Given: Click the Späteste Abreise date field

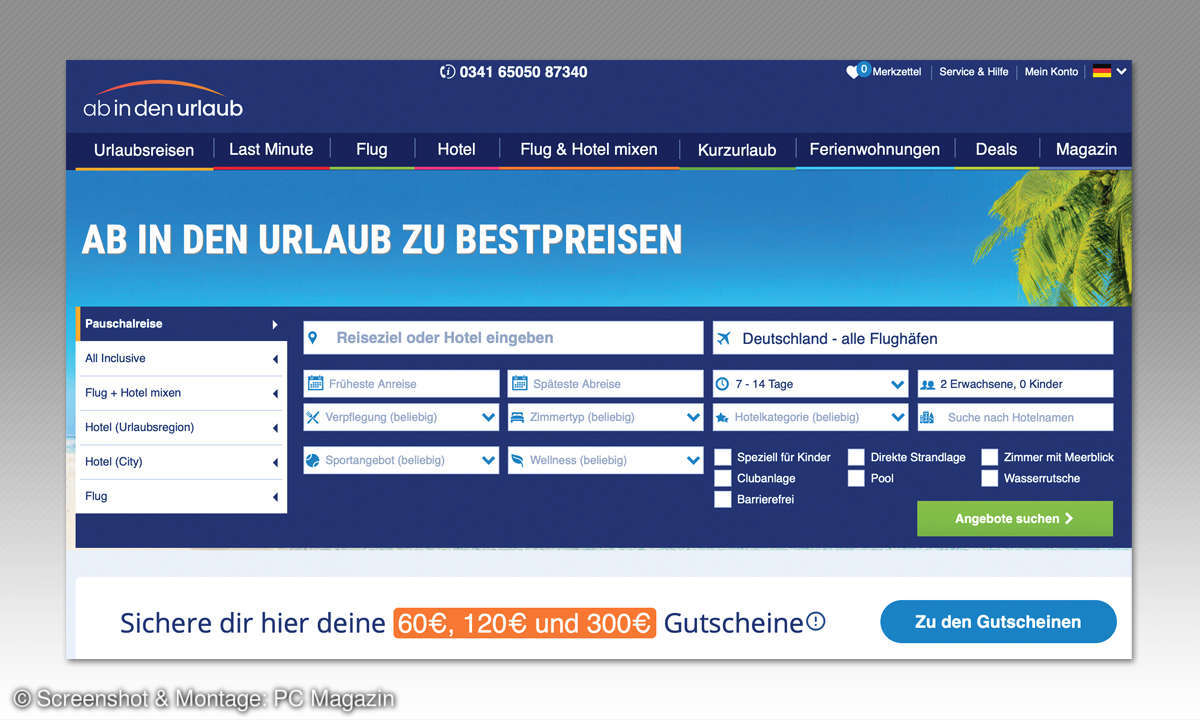Looking at the screenshot, I should click(x=606, y=384).
